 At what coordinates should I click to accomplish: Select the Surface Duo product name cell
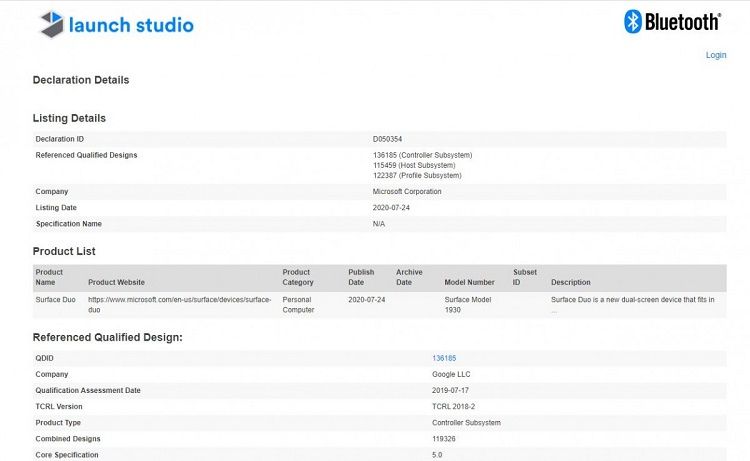(58, 300)
